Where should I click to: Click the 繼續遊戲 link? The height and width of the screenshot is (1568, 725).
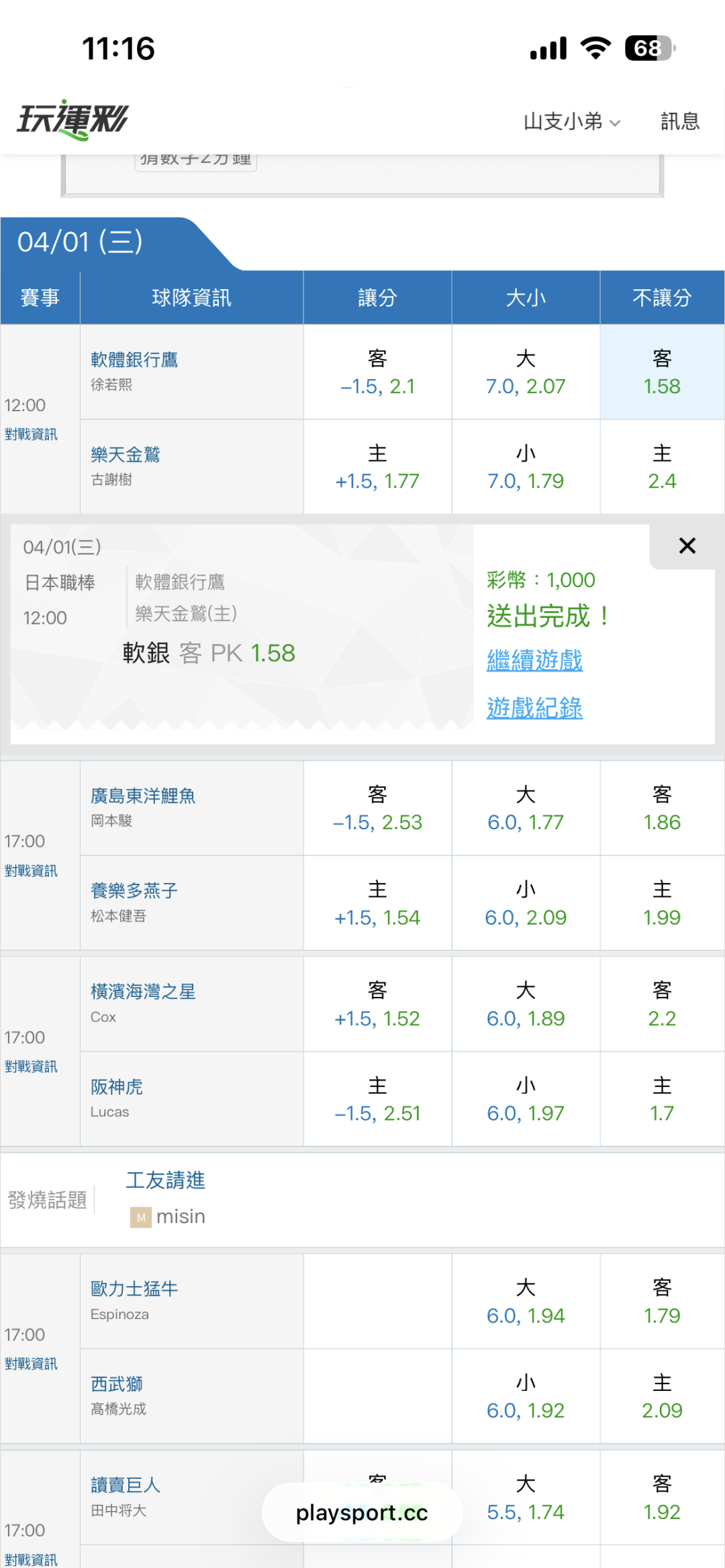point(534,660)
